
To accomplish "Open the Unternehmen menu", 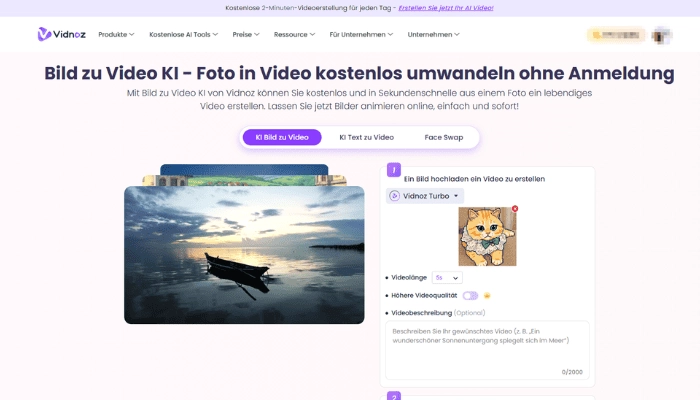I will (x=433, y=34).
